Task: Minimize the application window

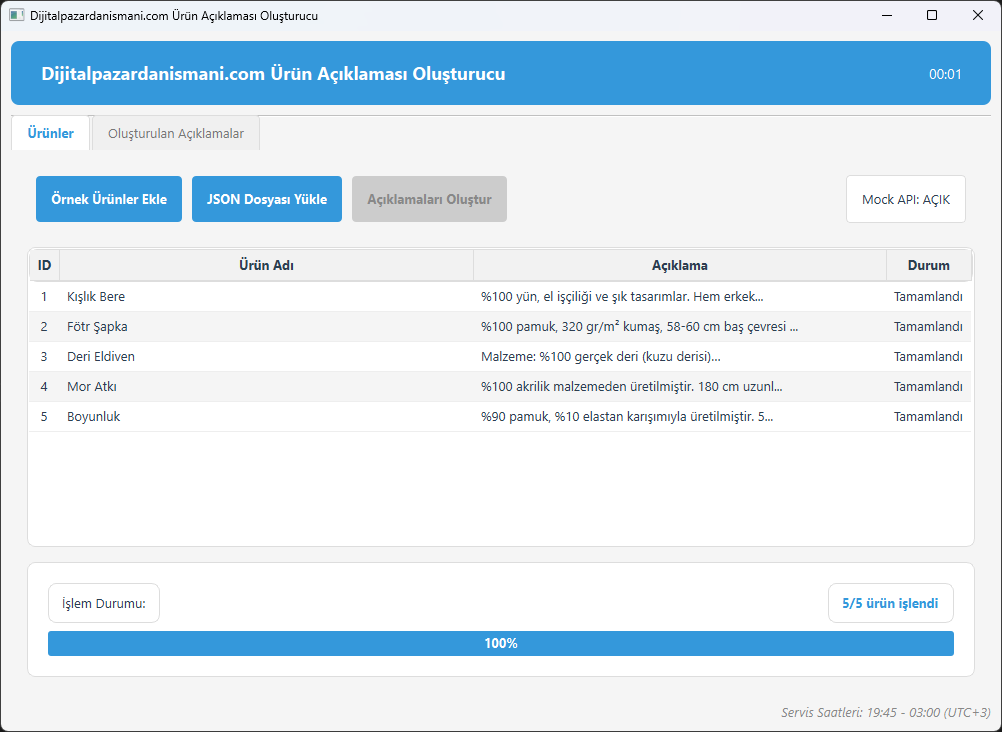Action: click(886, 15)
